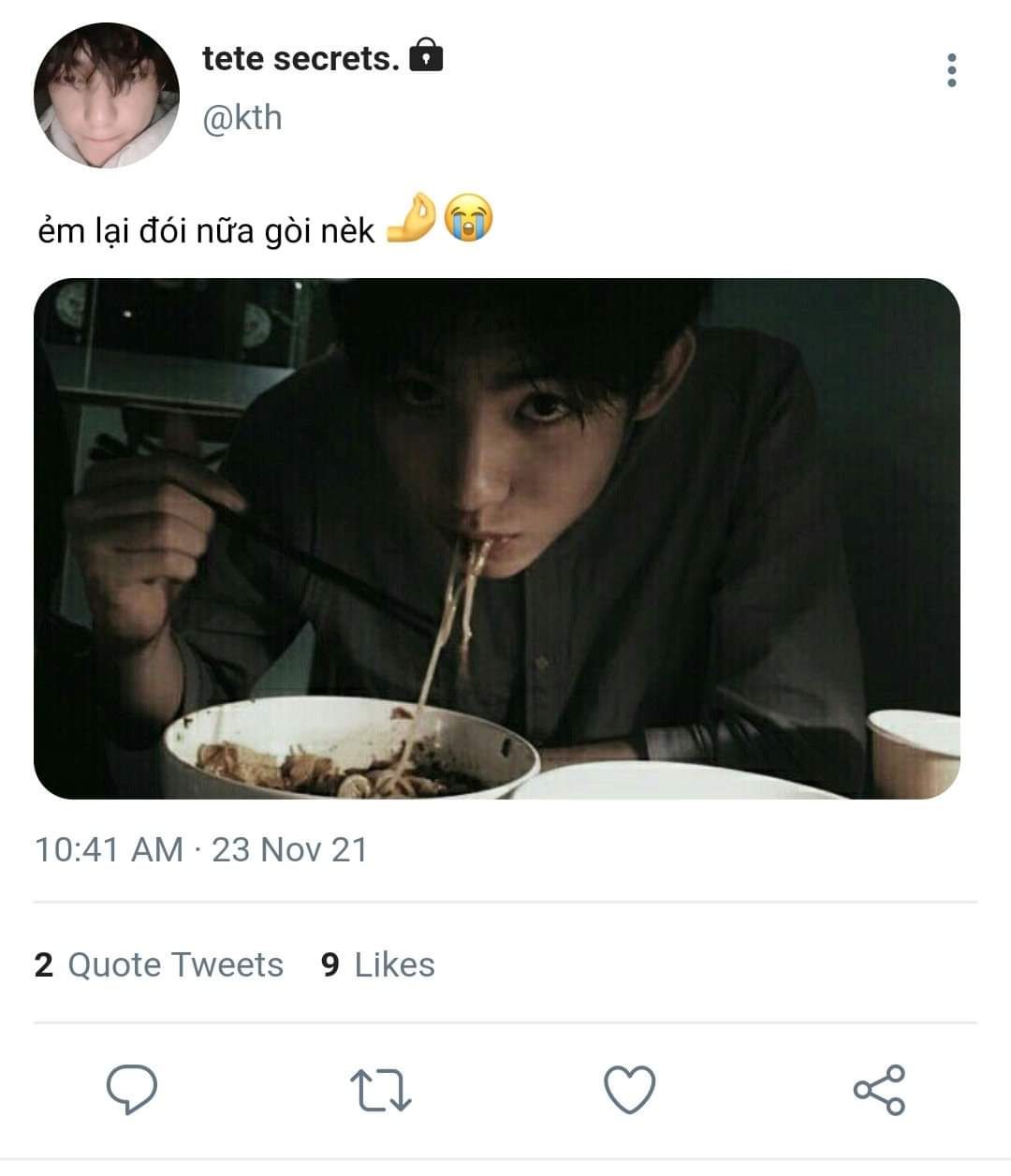1011x1176 pixels.
Task: Open the @kth handle
Action: click(x=242, y=118)
